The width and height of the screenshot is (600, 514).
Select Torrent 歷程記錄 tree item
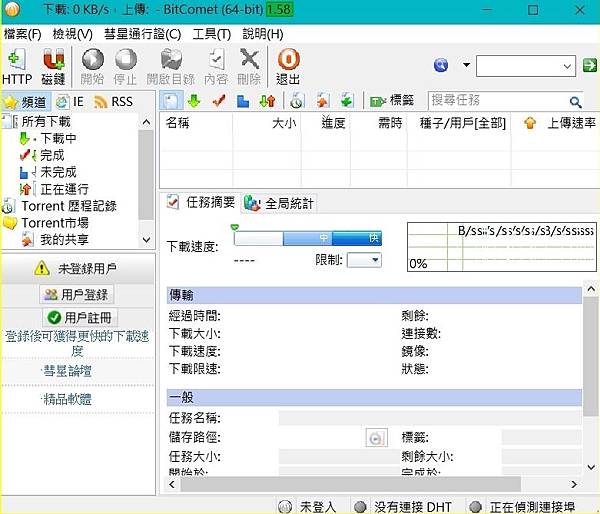pyautogui.click(x=69, y=206)
